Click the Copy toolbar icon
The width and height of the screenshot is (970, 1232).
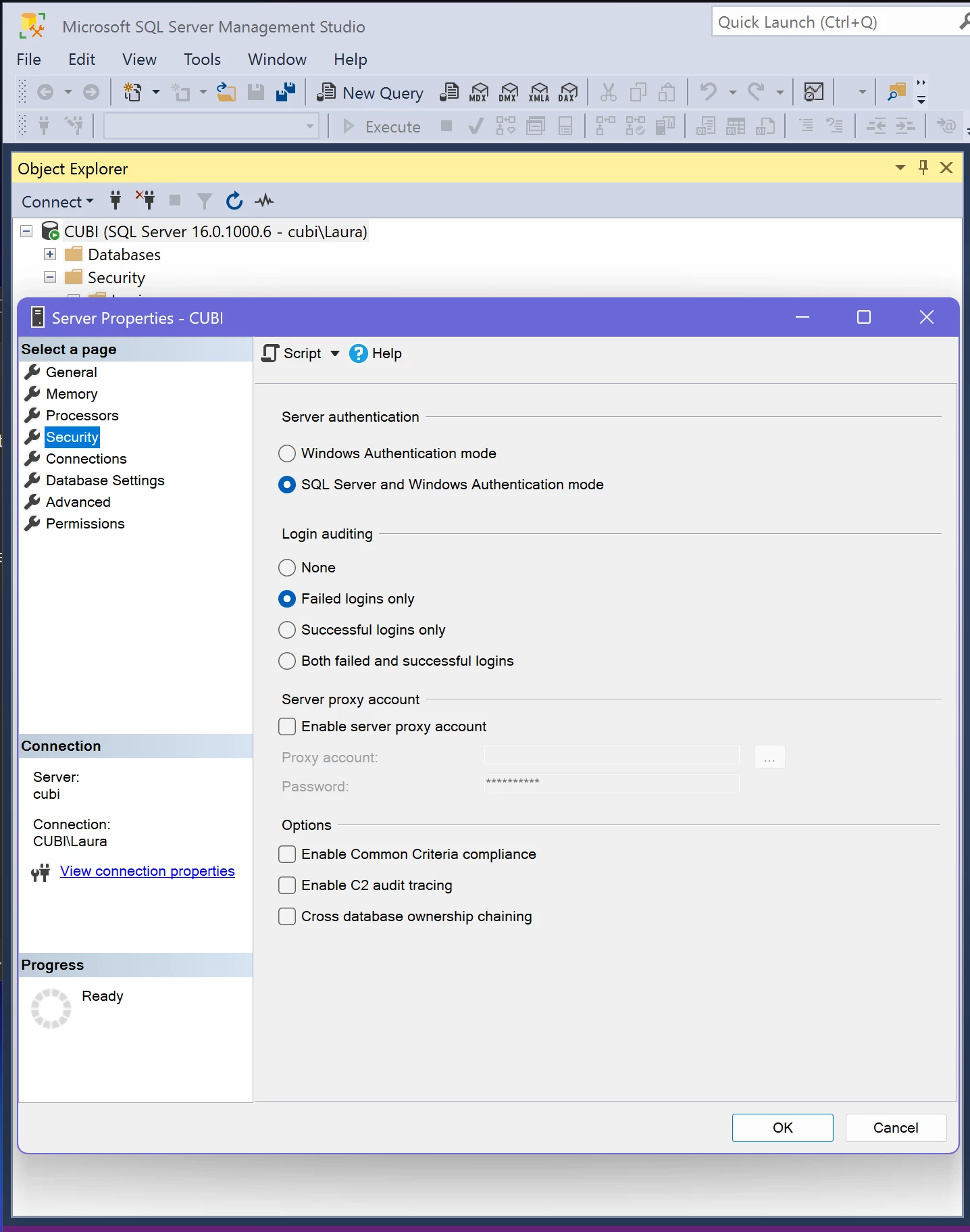638,92
